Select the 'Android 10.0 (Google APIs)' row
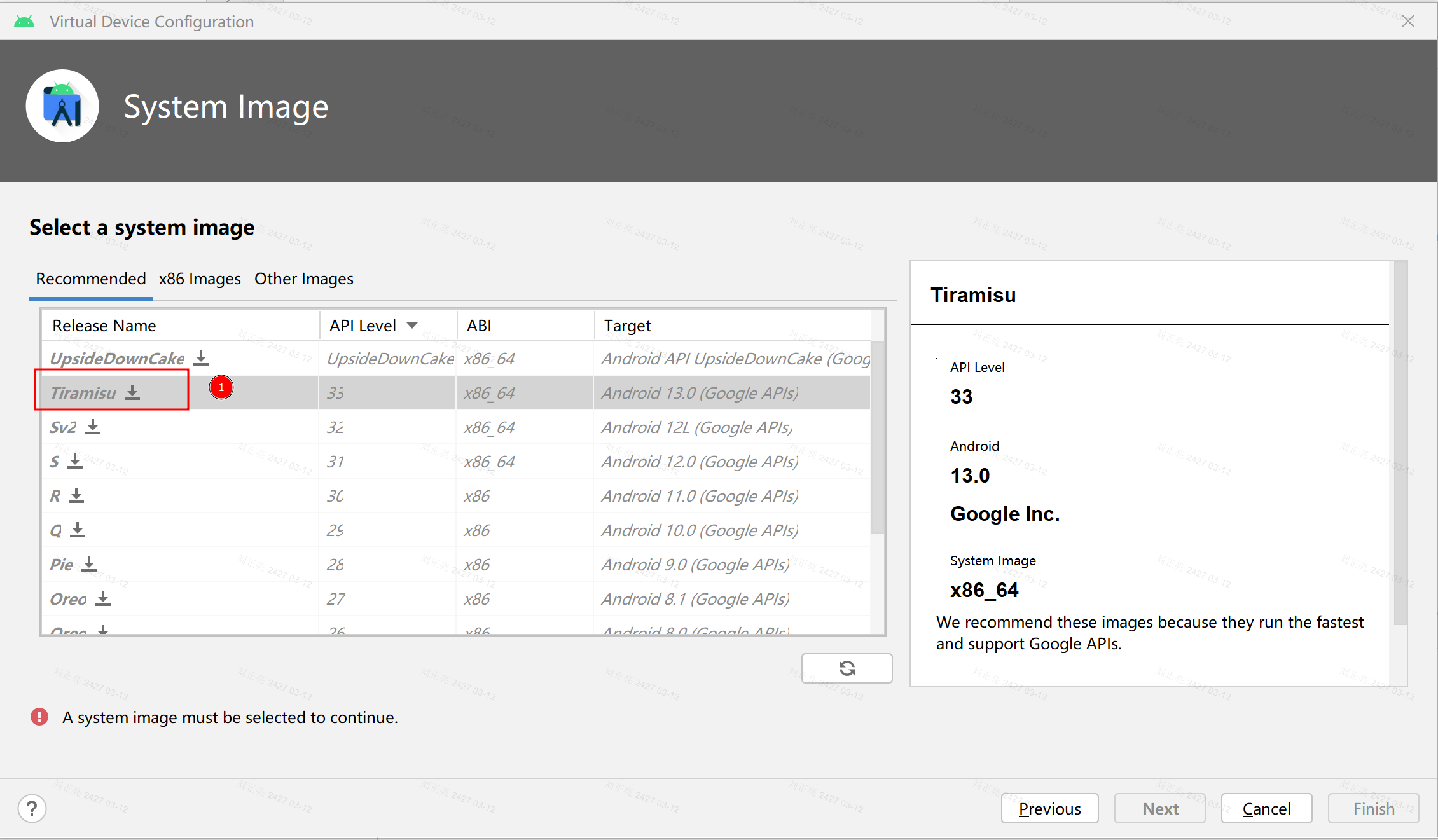This screenshot has width=1438, height=840. pyautogui.click(x=456, y=530)
